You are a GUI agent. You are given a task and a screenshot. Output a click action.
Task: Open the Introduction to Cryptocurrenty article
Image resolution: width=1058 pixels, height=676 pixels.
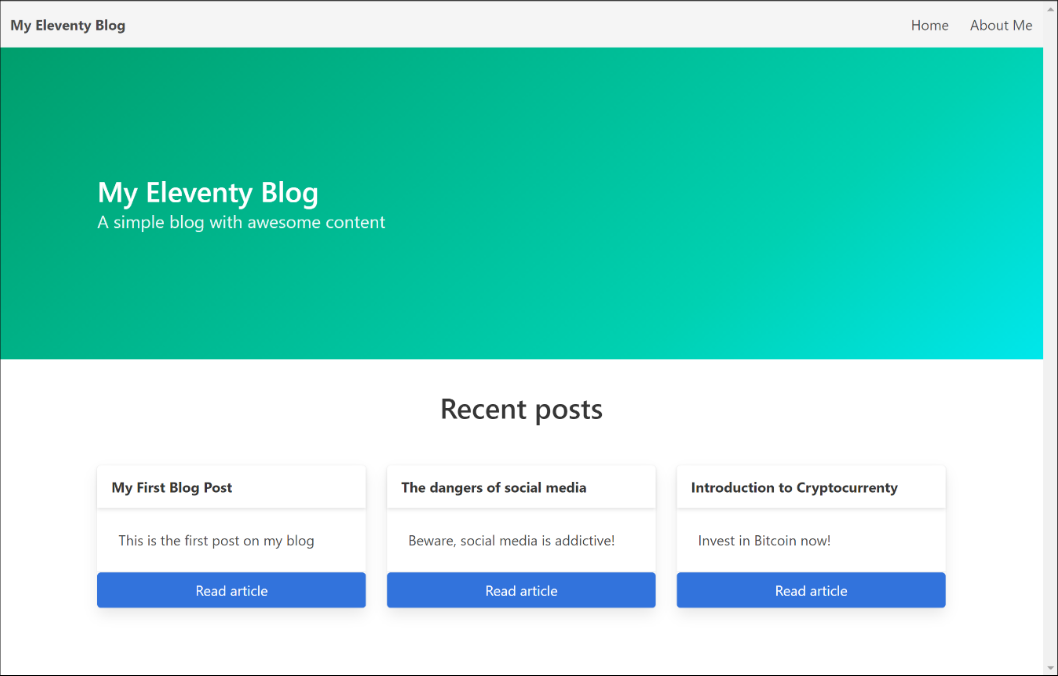810,590
